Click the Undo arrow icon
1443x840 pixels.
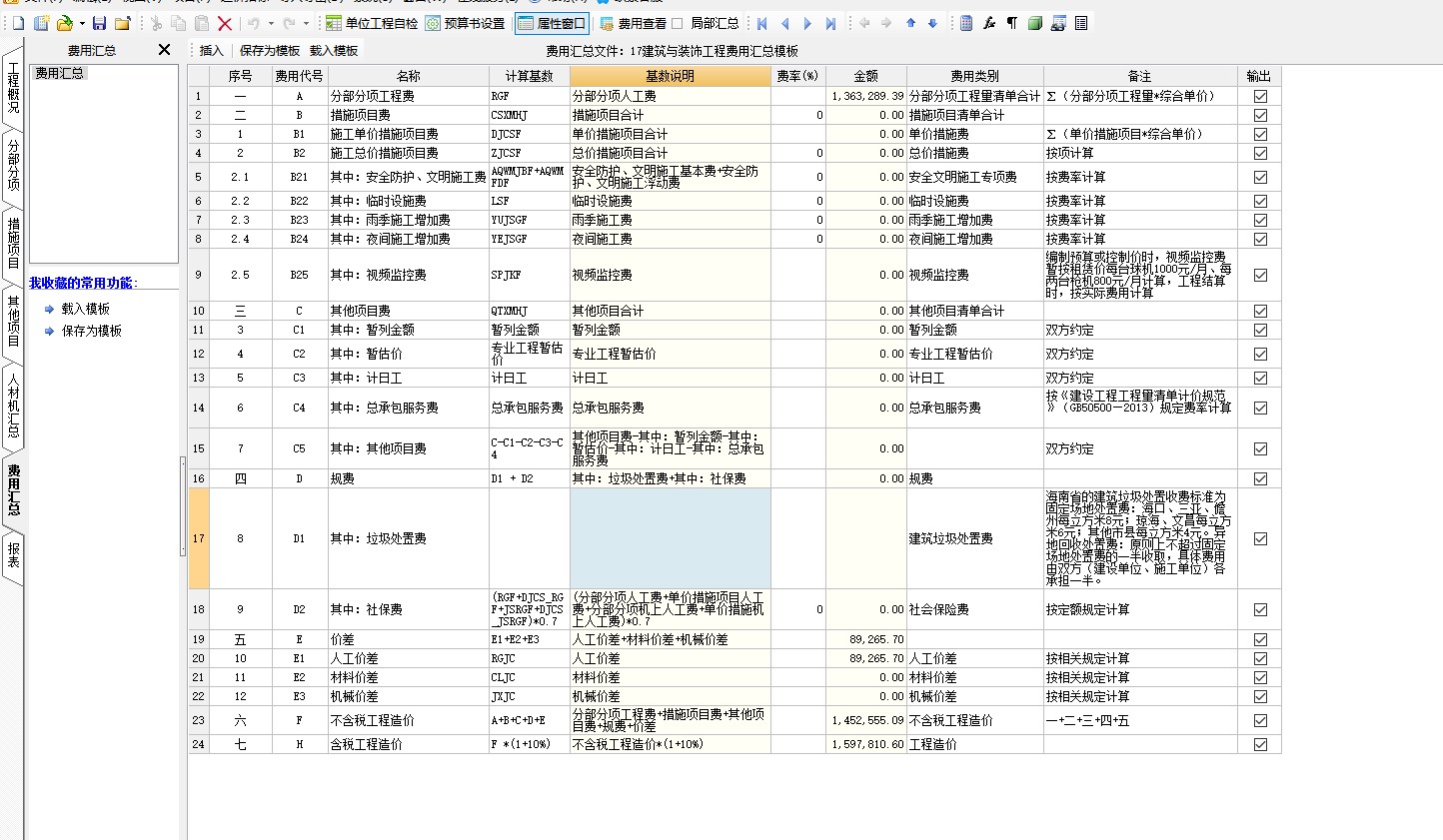tap(254, 23)
